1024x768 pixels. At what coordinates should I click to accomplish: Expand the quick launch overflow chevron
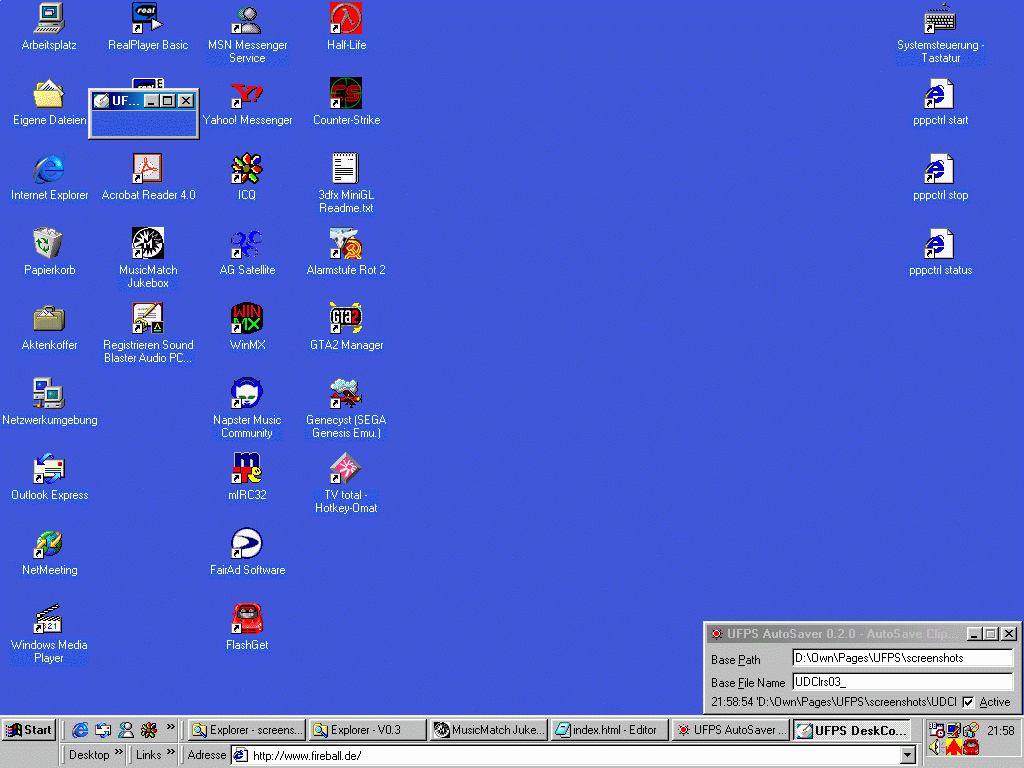click(170, 727)
